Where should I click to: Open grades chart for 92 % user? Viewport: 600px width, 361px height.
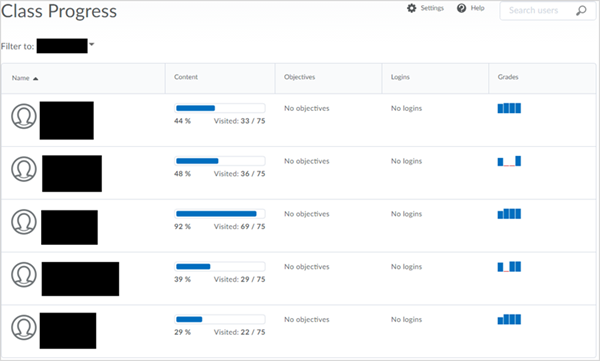[509, 214]
